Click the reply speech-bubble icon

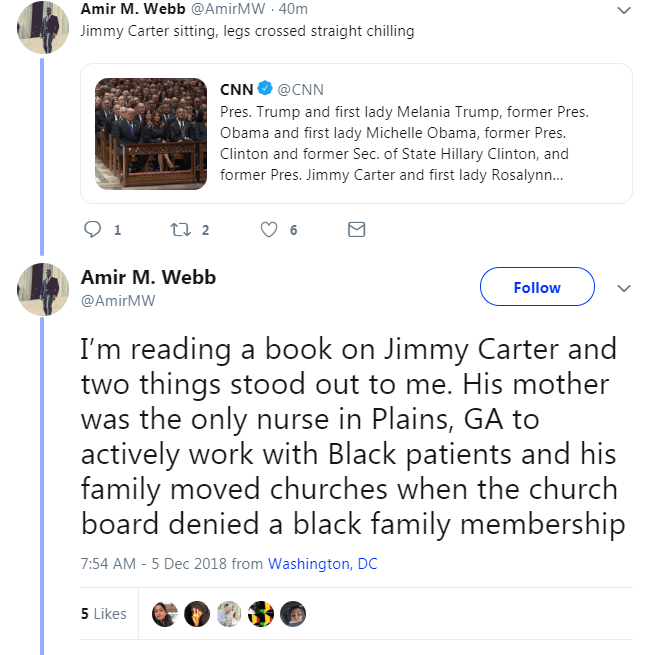coord(93,230)
